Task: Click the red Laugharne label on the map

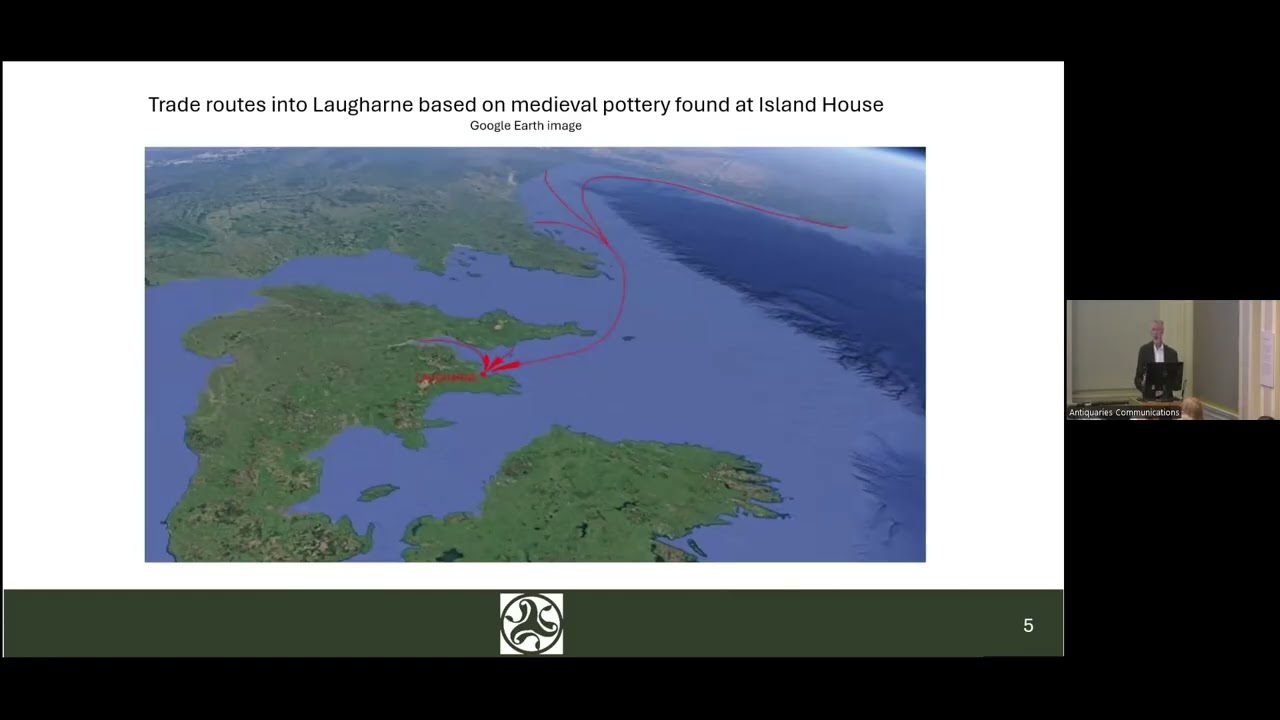Action: coord(446,377)
